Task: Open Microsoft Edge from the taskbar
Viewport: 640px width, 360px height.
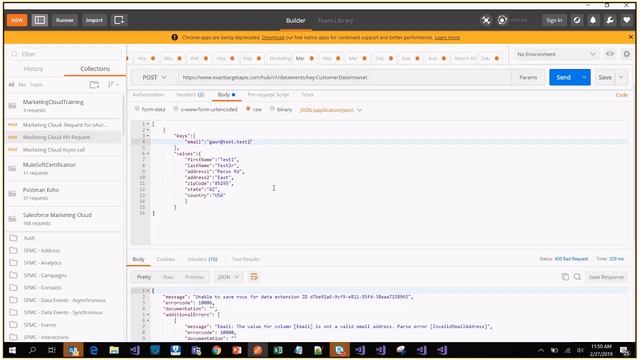Action: click(x=93, y=350)
